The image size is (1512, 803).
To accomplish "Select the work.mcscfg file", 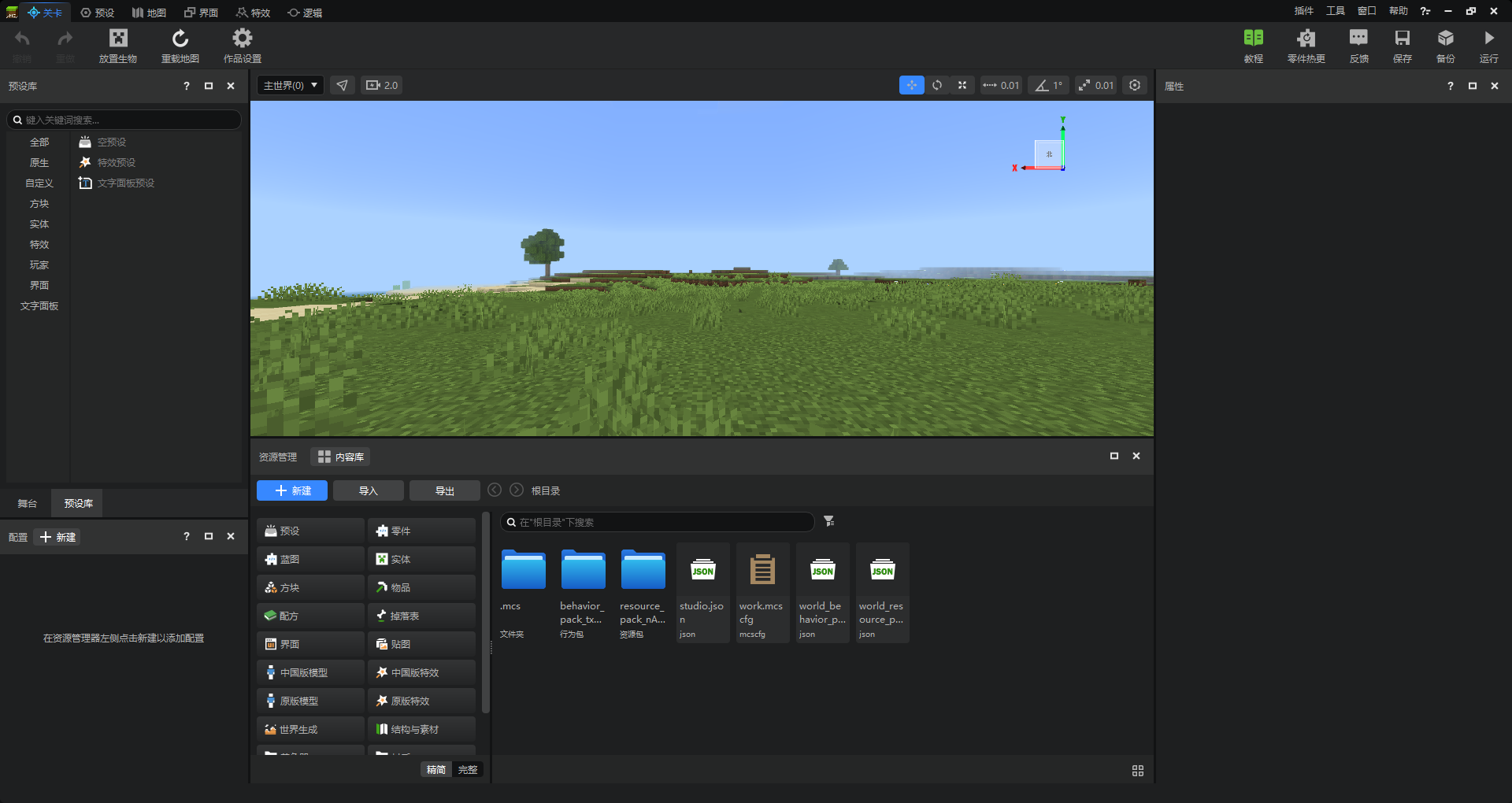I will (x=763, y=593).
